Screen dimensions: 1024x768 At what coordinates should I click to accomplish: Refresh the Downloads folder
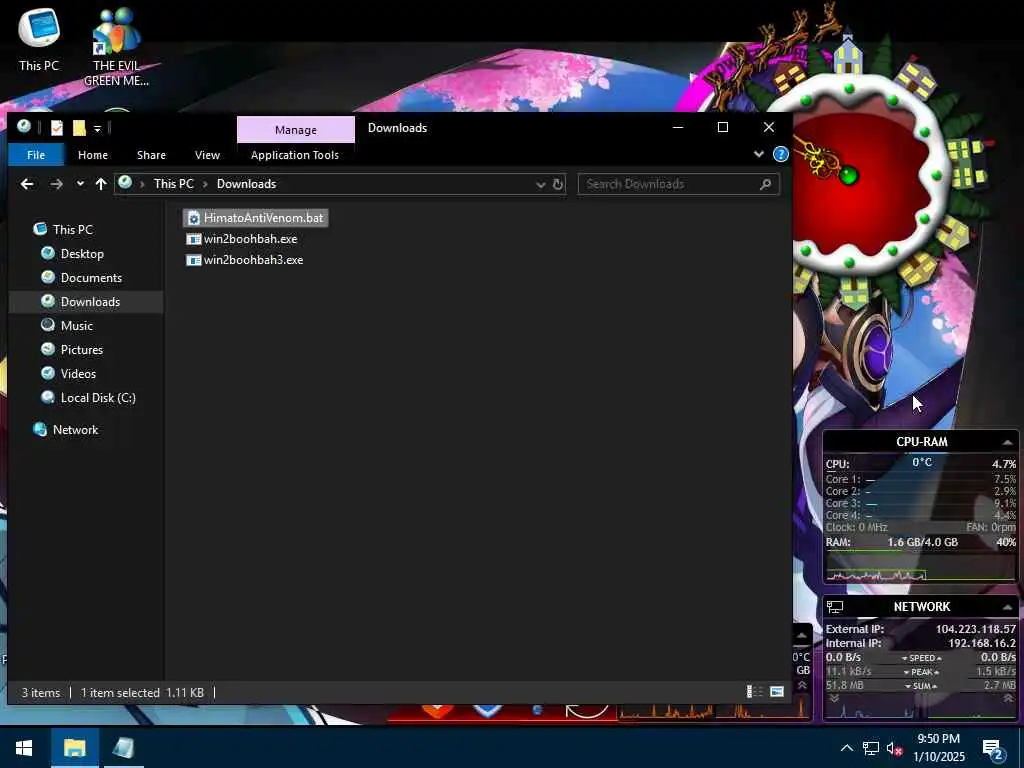pos(558,184)
